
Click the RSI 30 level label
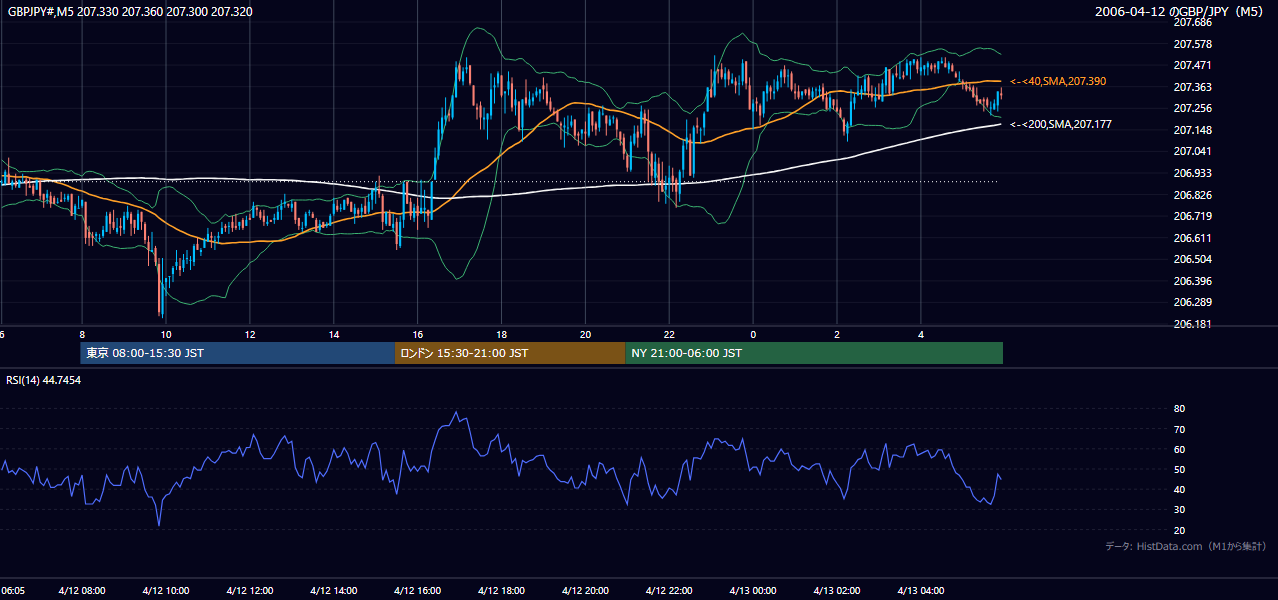click(x=1179, y=510)
